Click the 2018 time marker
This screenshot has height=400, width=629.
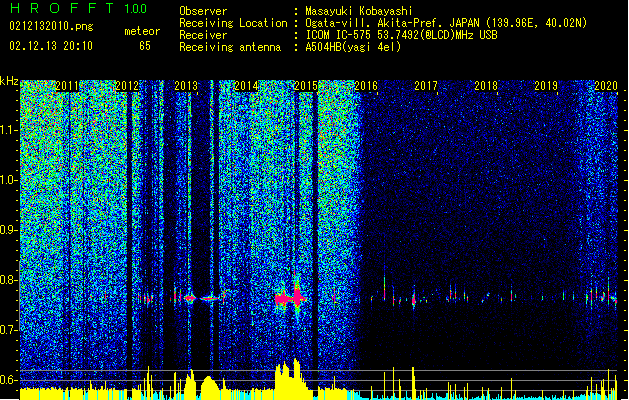coord(486,86)
